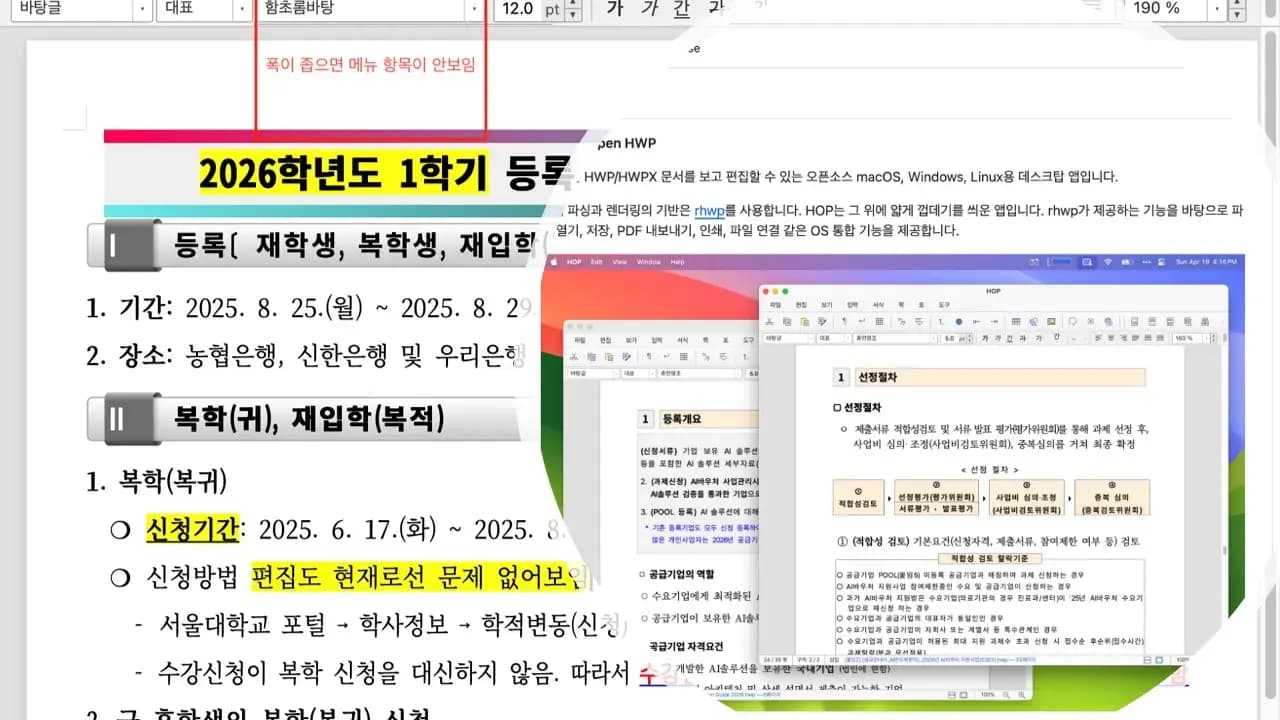Click the align left icon in front HOP window
Image resolution: width=1280 pixels, height=720 pixels.
[1098, 338]
